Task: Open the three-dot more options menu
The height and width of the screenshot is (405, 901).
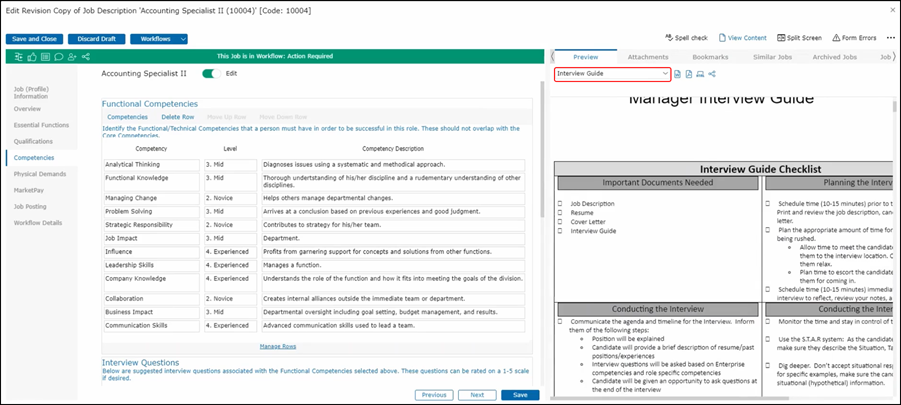Action: 888,37
